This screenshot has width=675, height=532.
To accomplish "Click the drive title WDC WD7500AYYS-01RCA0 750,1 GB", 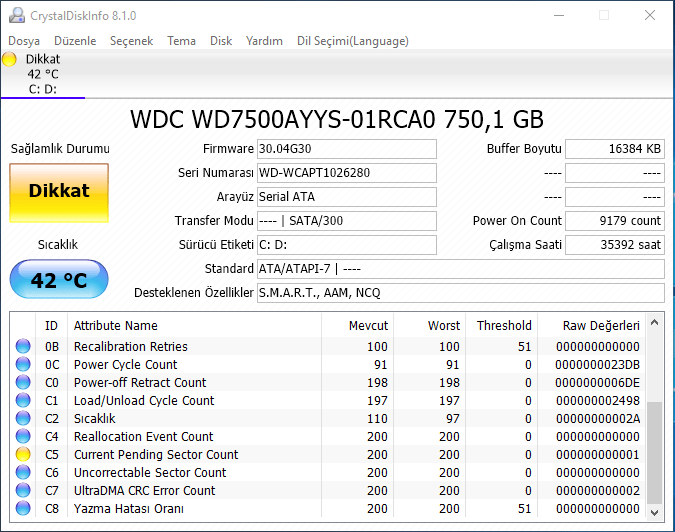I will point(337,120).
